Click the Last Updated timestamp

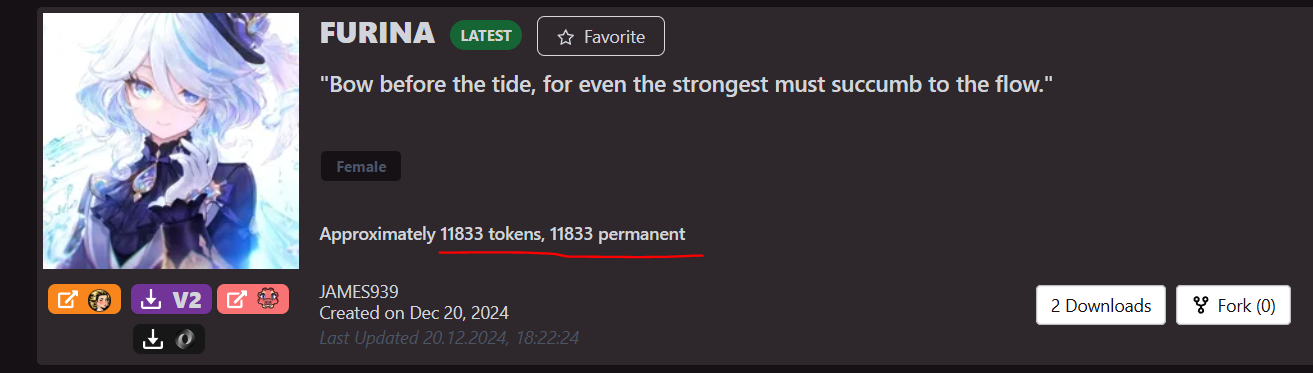[449, 338]
